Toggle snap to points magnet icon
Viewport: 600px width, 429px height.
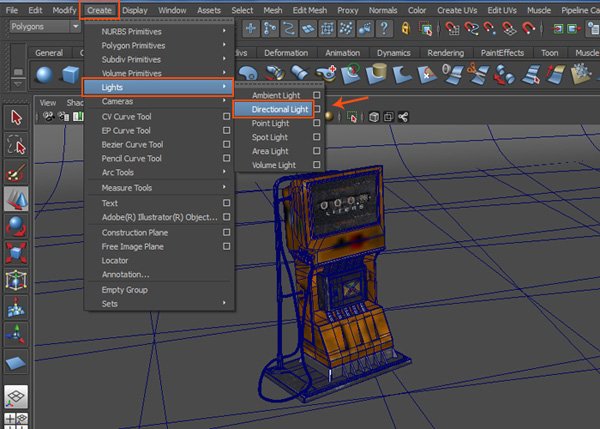[490, 29]
